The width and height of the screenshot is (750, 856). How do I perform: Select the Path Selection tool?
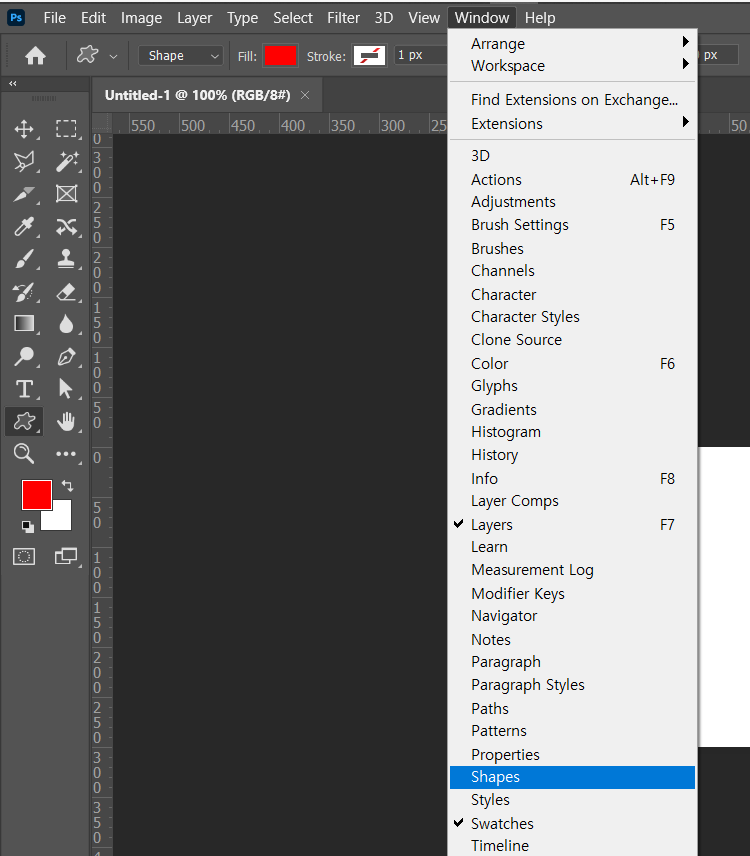coord(66,389)
